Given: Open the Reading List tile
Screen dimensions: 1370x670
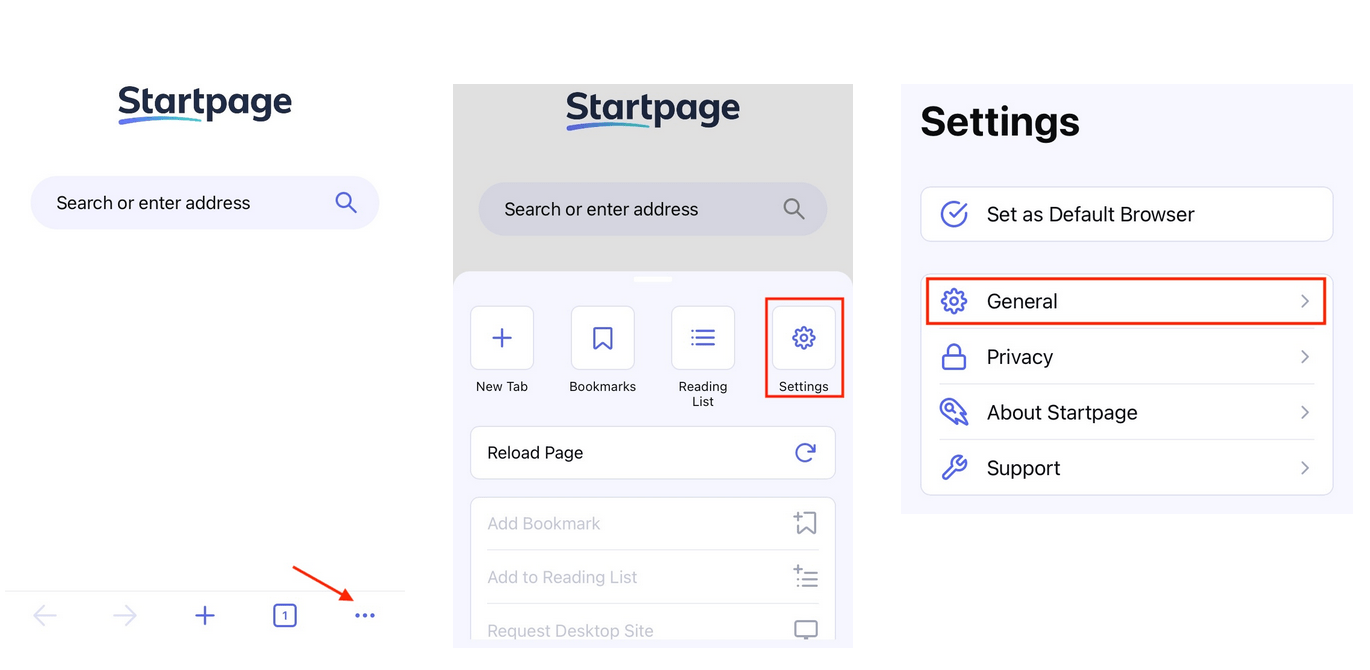Looking at the screenshot, I should 703,338.
